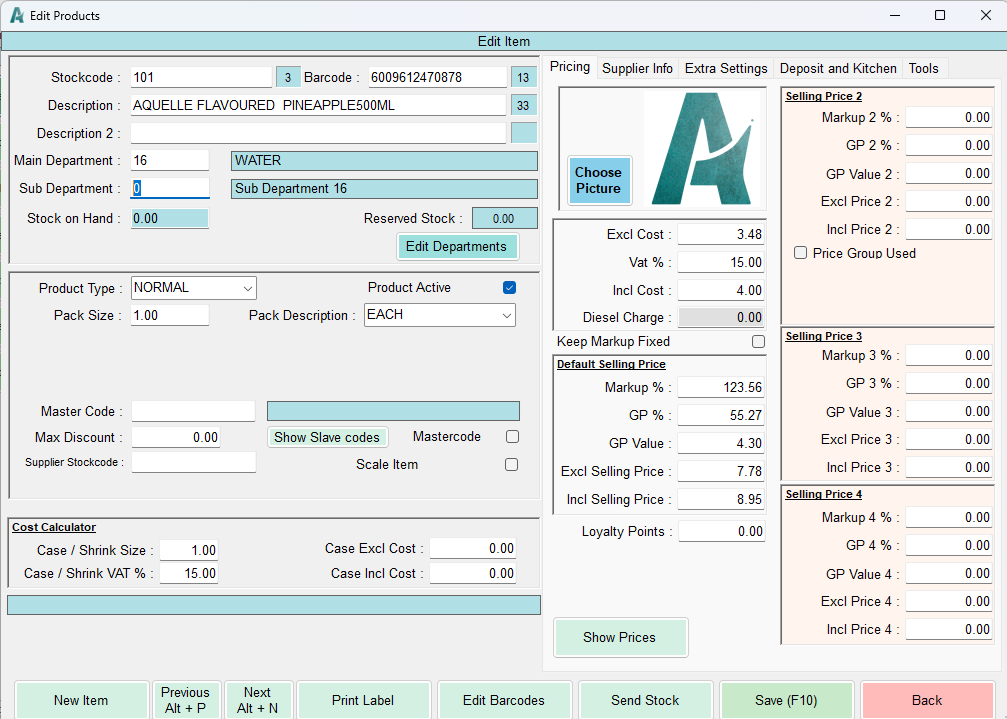Tick the Scale Item checkbox
Viewport: 1007px width, 719px height.
[512, 465]
